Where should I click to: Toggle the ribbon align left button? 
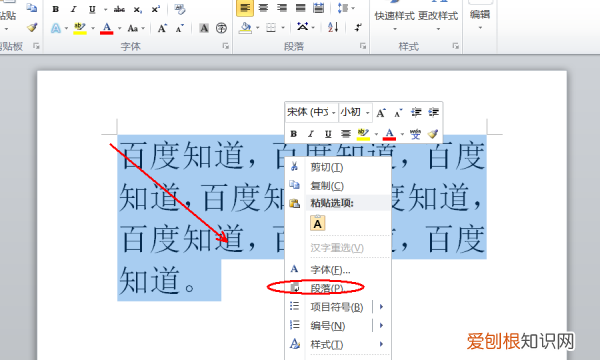(x=245, y=8)
